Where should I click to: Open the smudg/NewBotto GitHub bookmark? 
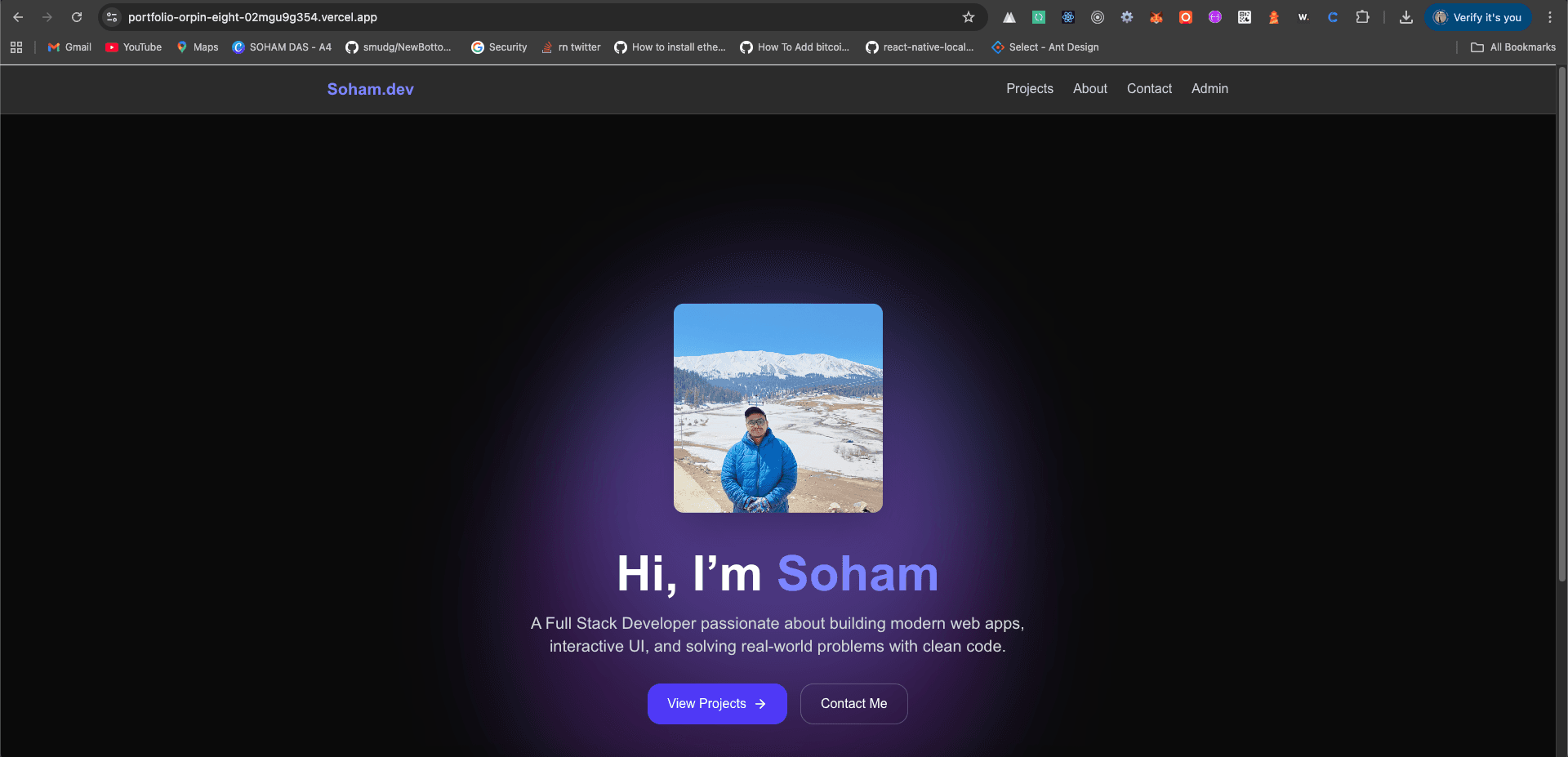coord(398,47)
